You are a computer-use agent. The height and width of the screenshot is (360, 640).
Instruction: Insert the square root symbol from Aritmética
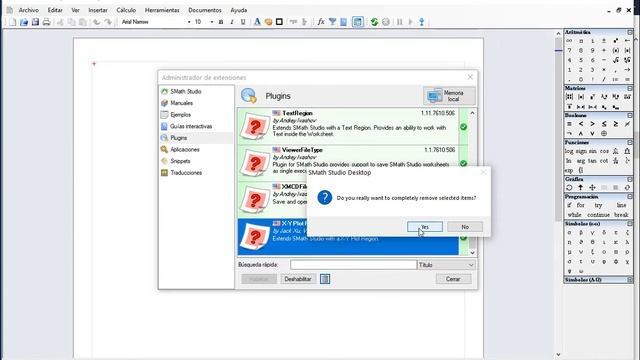tap(616, 60)
